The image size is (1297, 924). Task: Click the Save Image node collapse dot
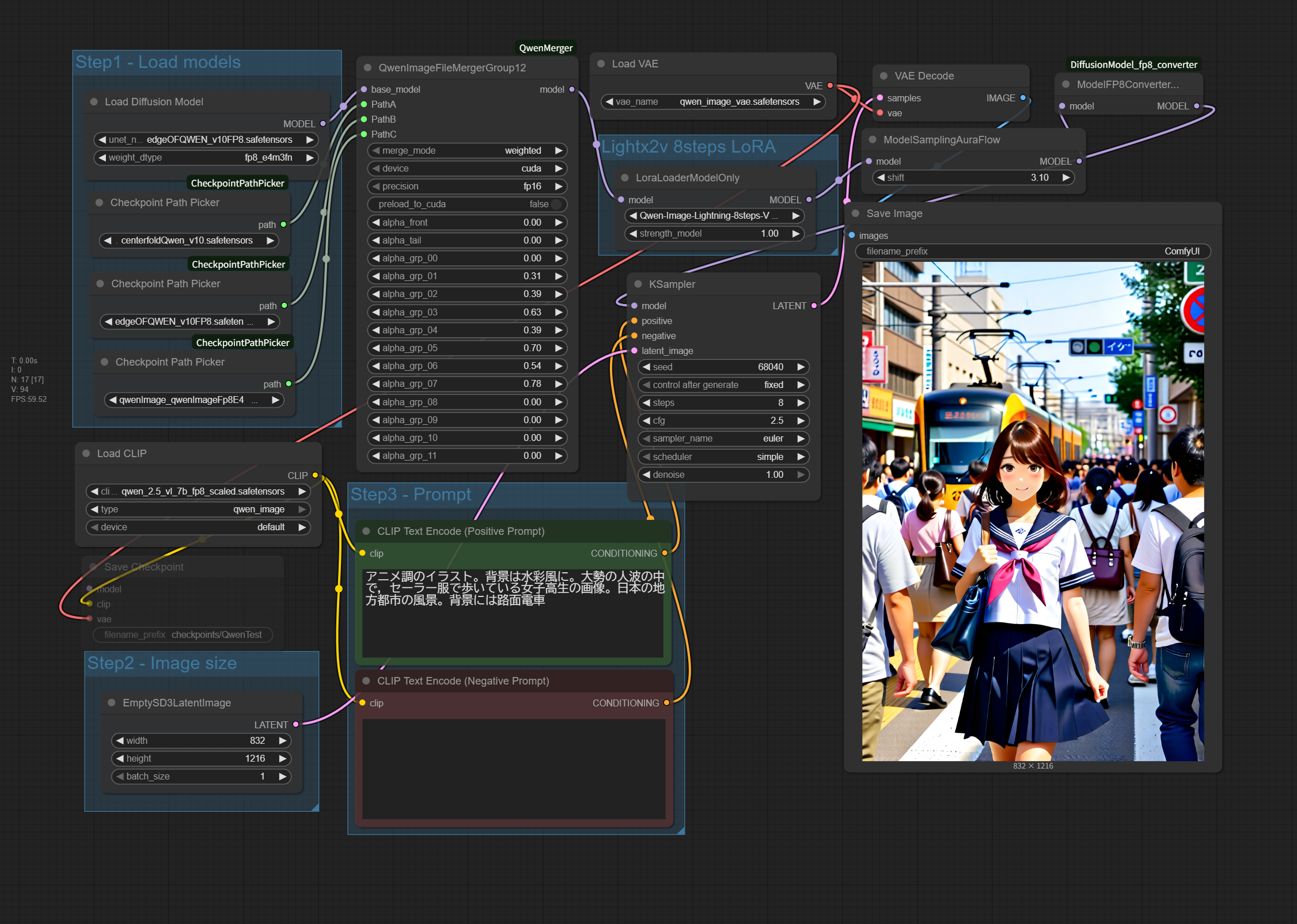pyautogui.click(x=855, y=214)
